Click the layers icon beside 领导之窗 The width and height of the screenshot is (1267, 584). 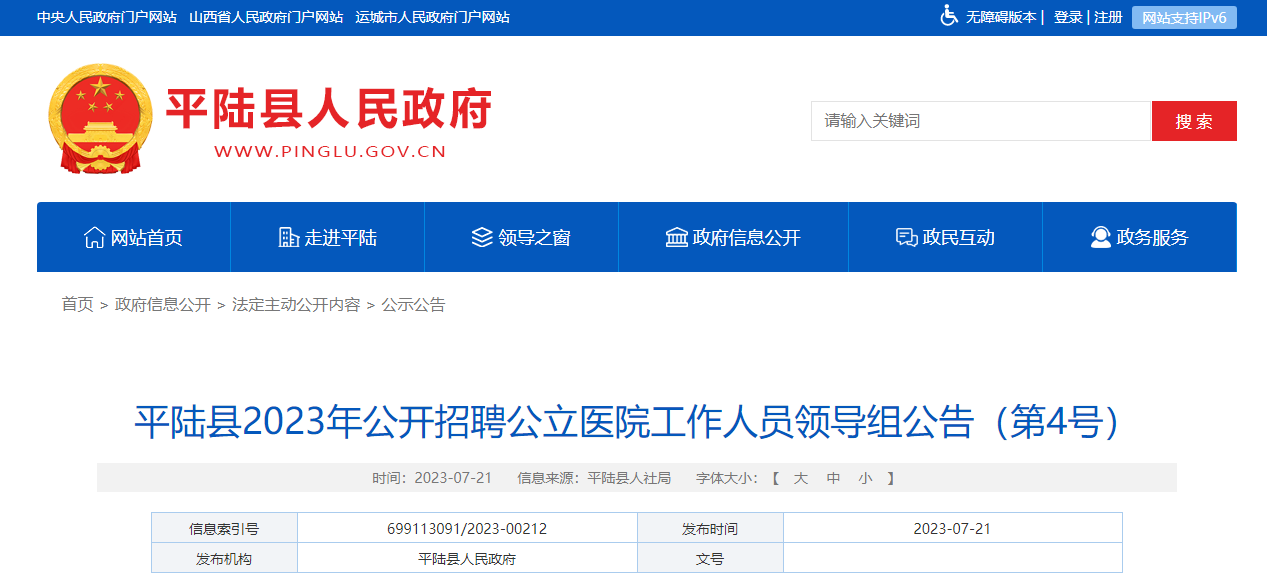click(482, 238)
